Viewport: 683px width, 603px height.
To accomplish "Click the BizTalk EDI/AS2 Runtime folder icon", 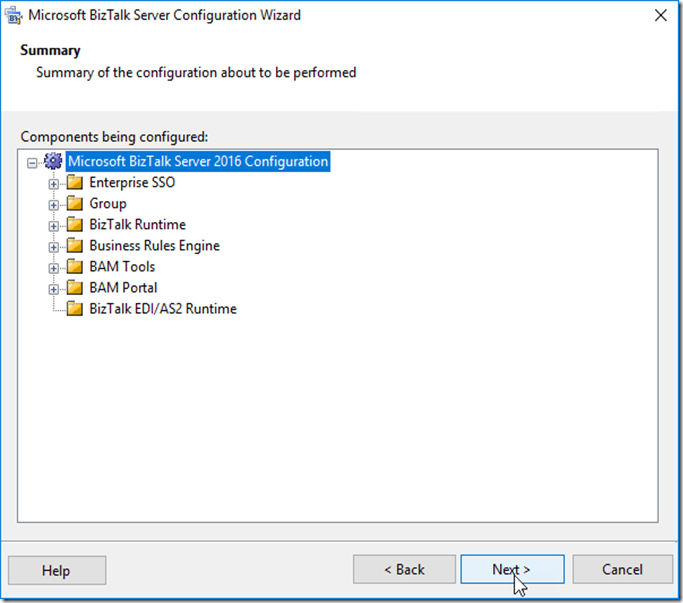I will 74,308.
